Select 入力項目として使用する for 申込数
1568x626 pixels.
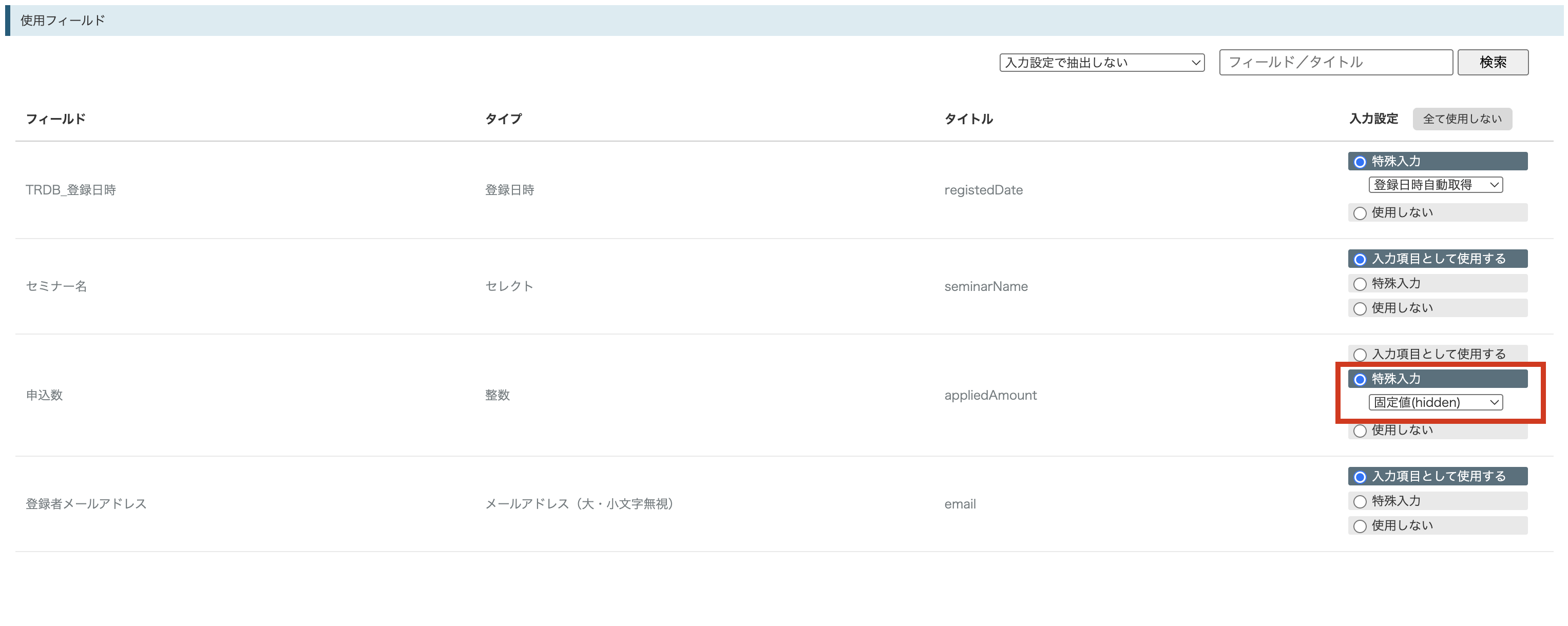point(1360,354)
